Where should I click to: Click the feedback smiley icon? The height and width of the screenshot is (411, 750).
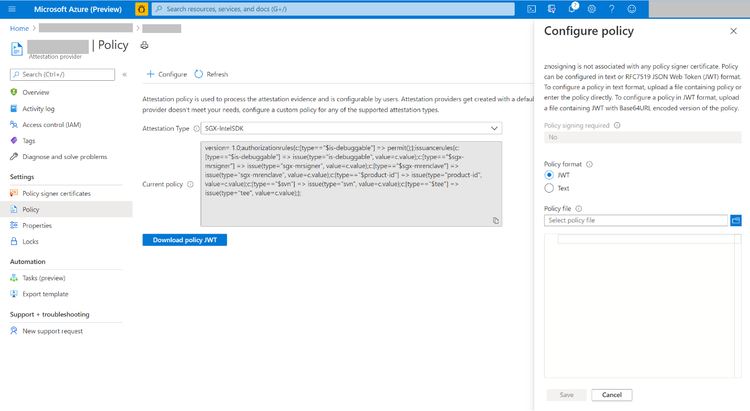pyautogui.click(x=631, y=9)
